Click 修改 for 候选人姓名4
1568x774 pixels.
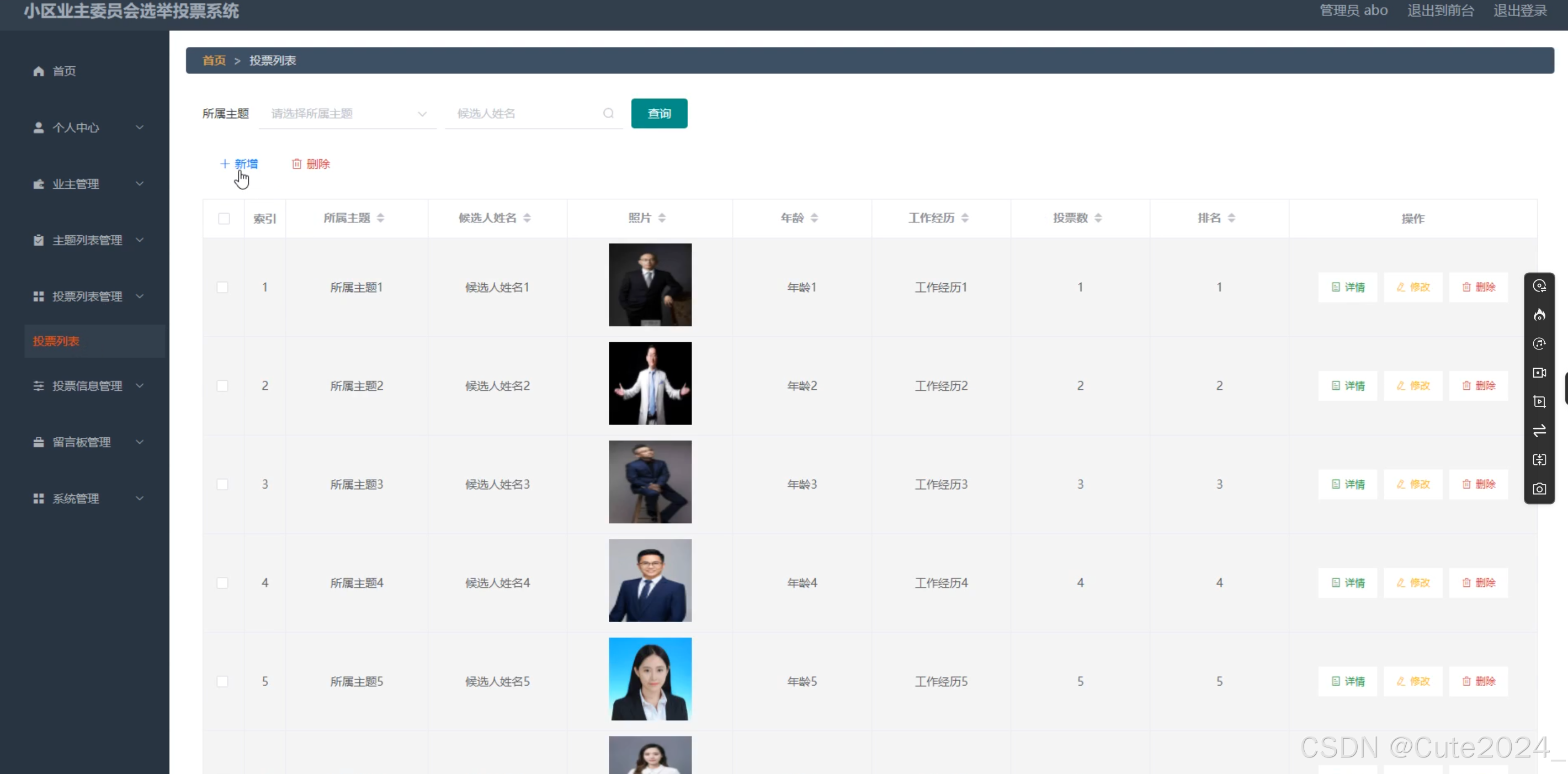(1413, 584)
